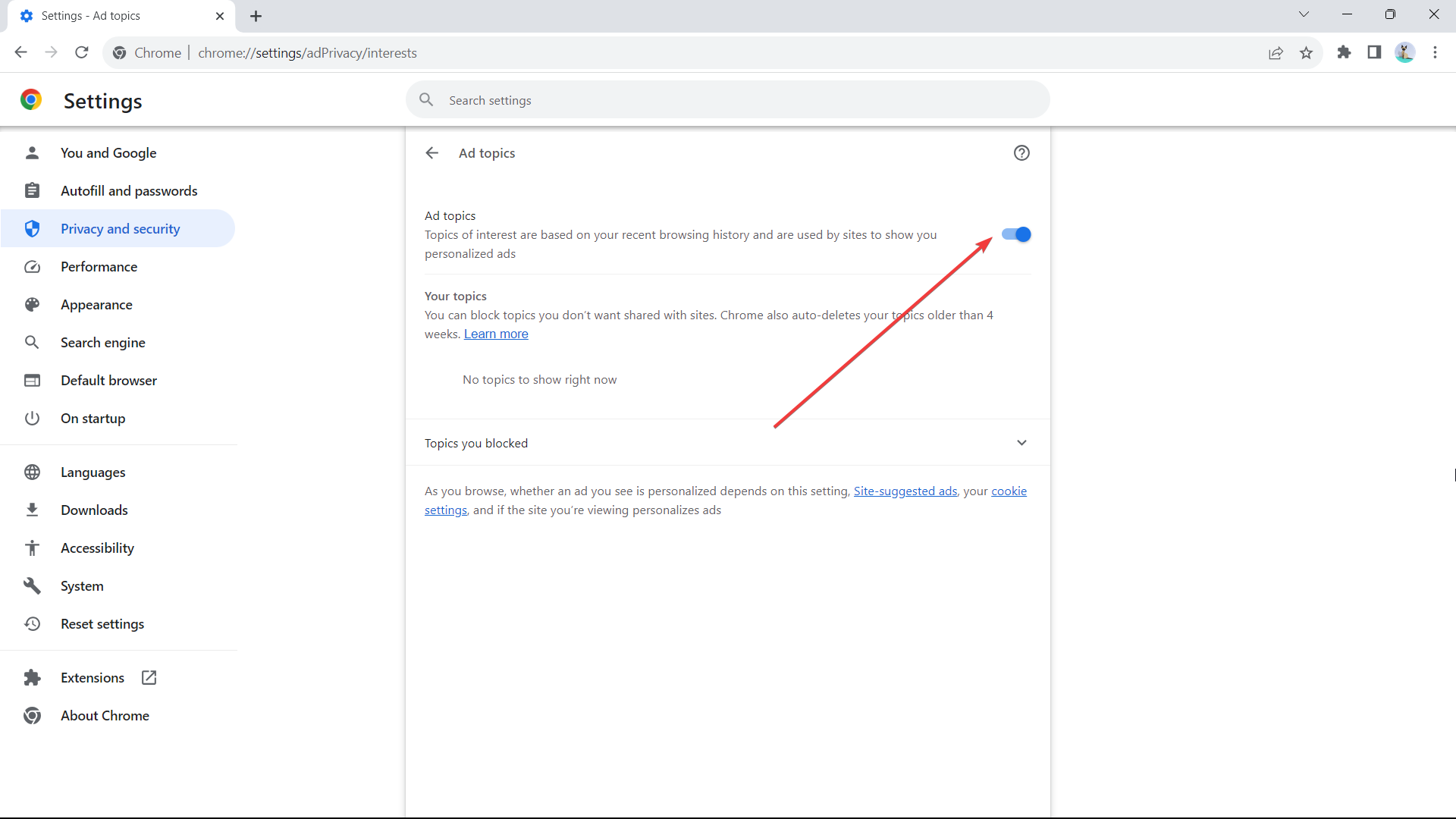
Task: Open the profile avatar menu
Action: click(1404, 52)
